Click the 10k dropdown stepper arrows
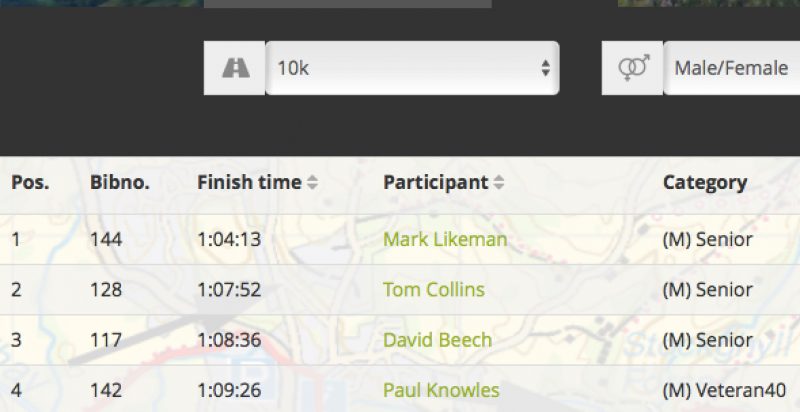 click(545, 68)
